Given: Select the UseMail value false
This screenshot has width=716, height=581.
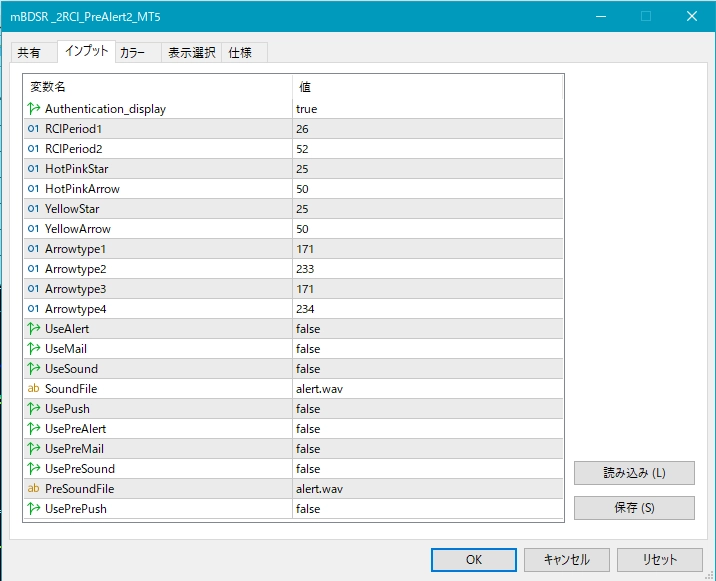Looking at the screenshot, I should [x=308, y=349].
